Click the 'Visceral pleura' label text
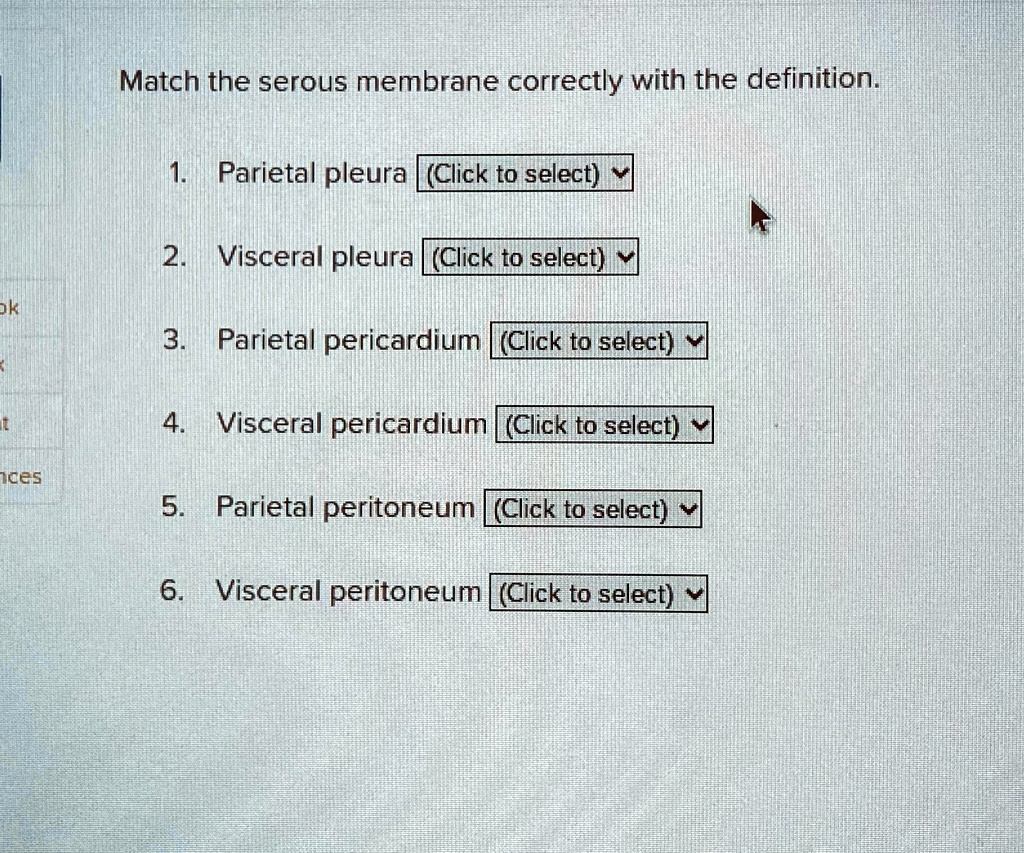This screenshot has height=853, width=1024. [315, 258]
